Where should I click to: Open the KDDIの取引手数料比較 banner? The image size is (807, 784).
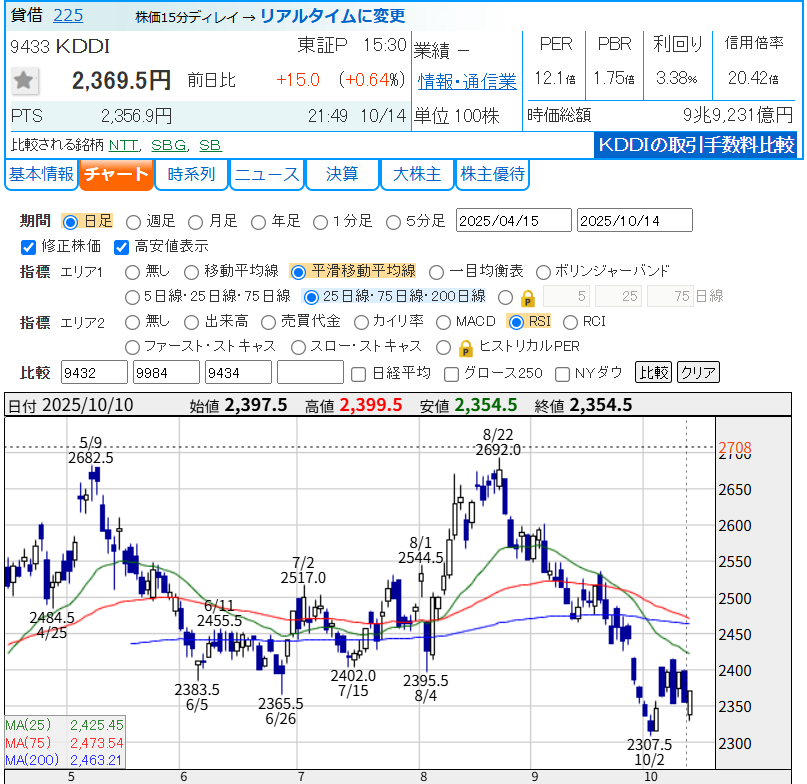(695, 145)
